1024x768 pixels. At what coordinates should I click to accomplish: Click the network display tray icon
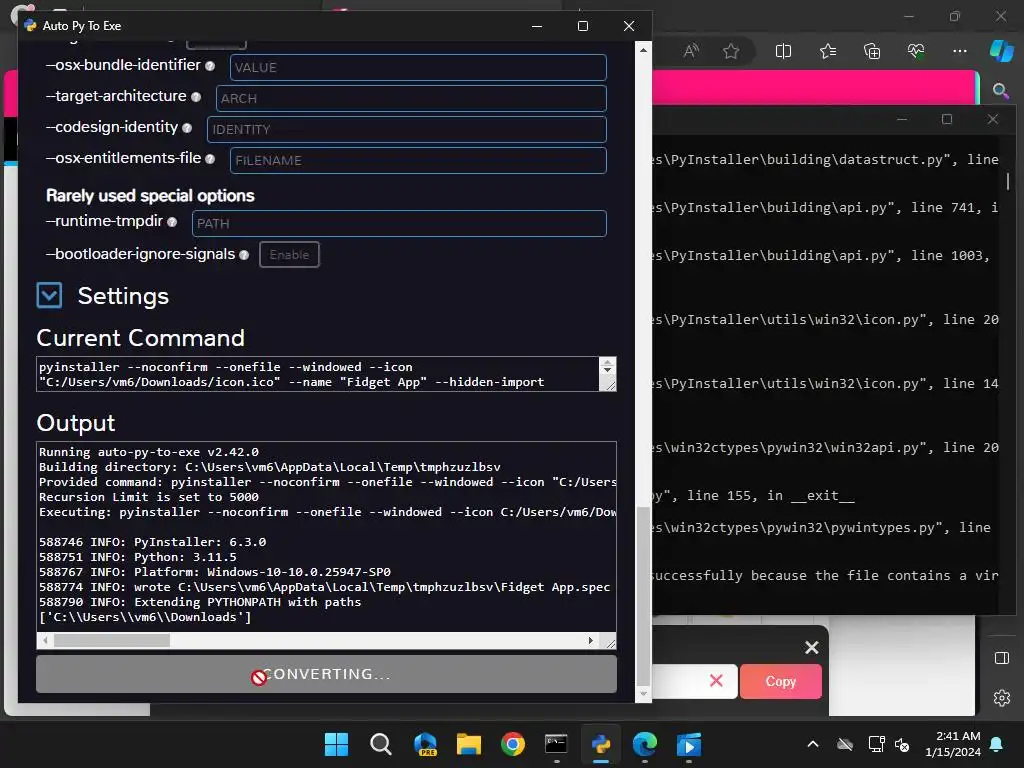[876, 744]
